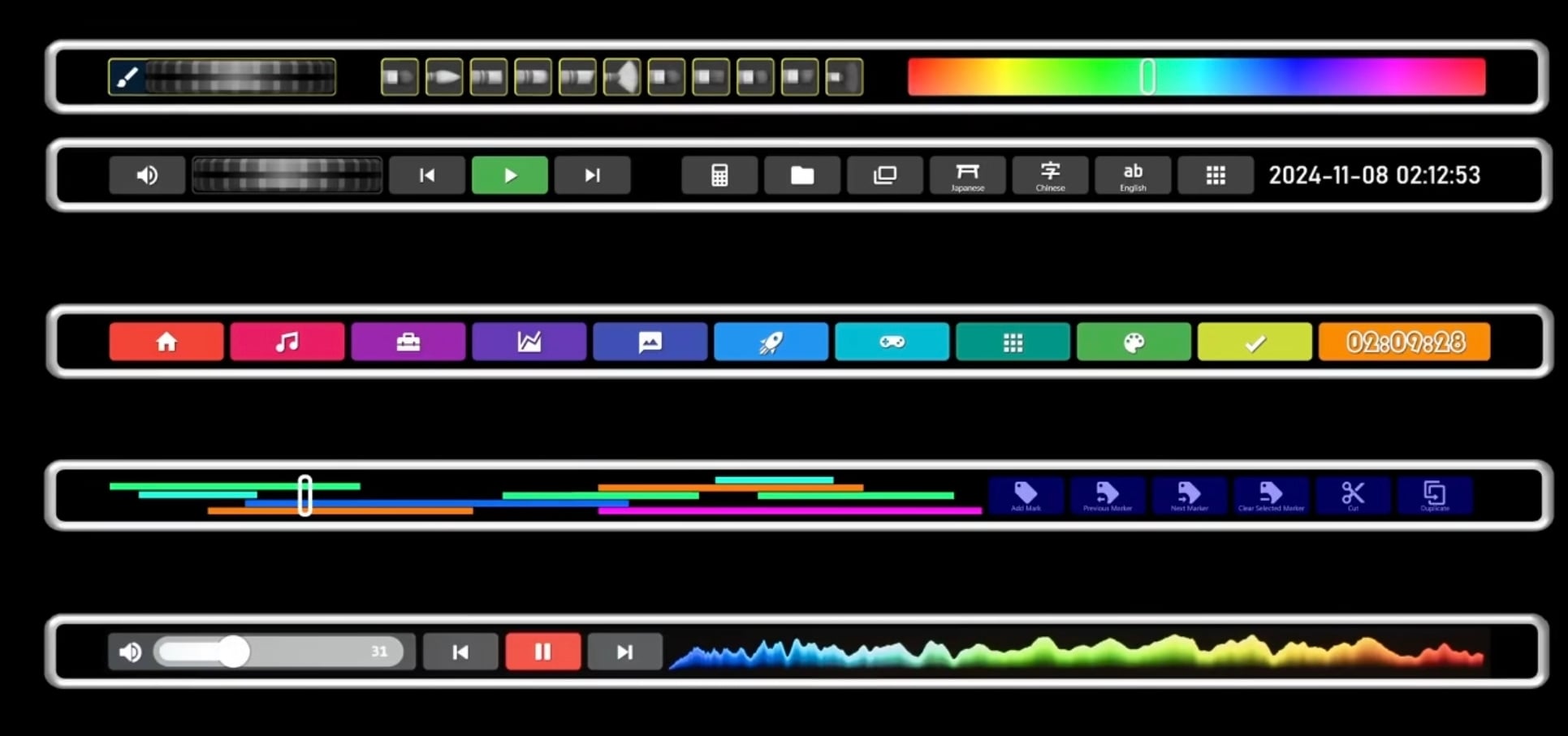Click the date and time 2024-11-08 02:12:53
Viewport: 1568px width, 736px height.
pyautogui.click(x=1375, y=175)
